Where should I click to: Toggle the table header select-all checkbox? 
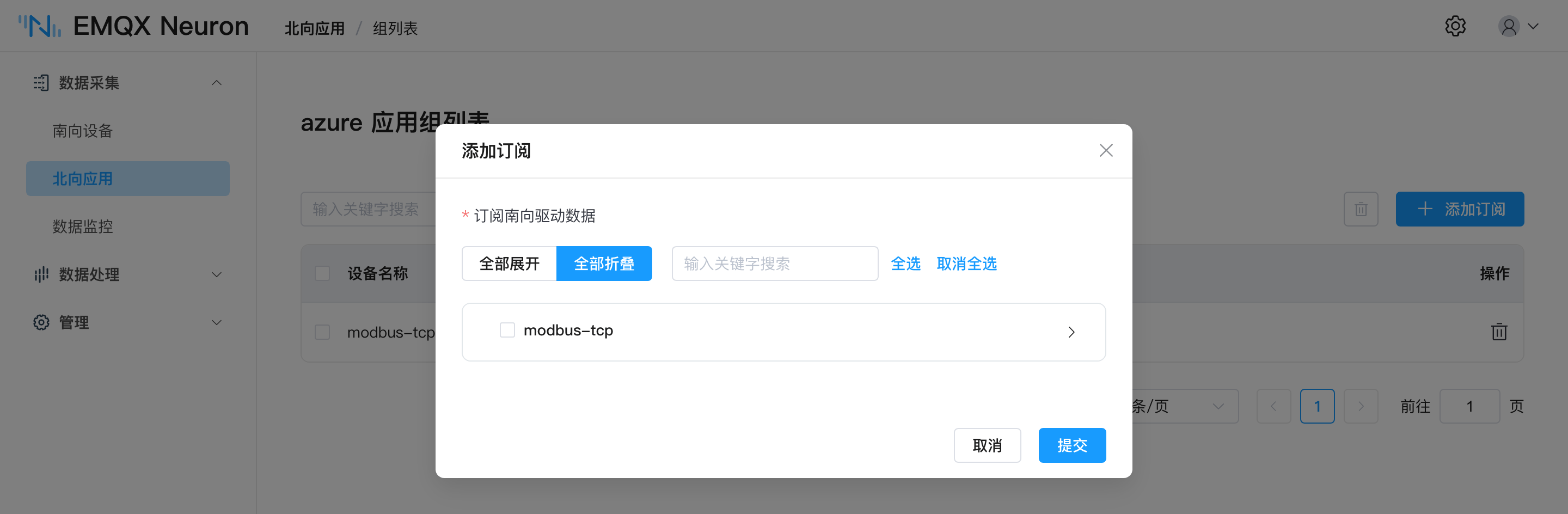322,273
